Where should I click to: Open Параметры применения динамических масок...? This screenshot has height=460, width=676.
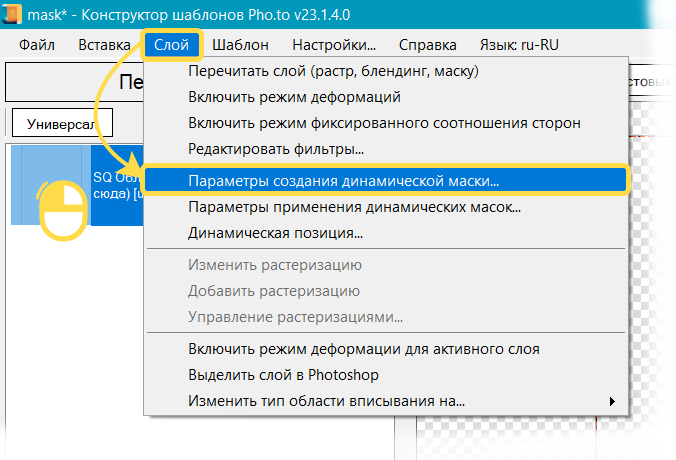(354, 207)
